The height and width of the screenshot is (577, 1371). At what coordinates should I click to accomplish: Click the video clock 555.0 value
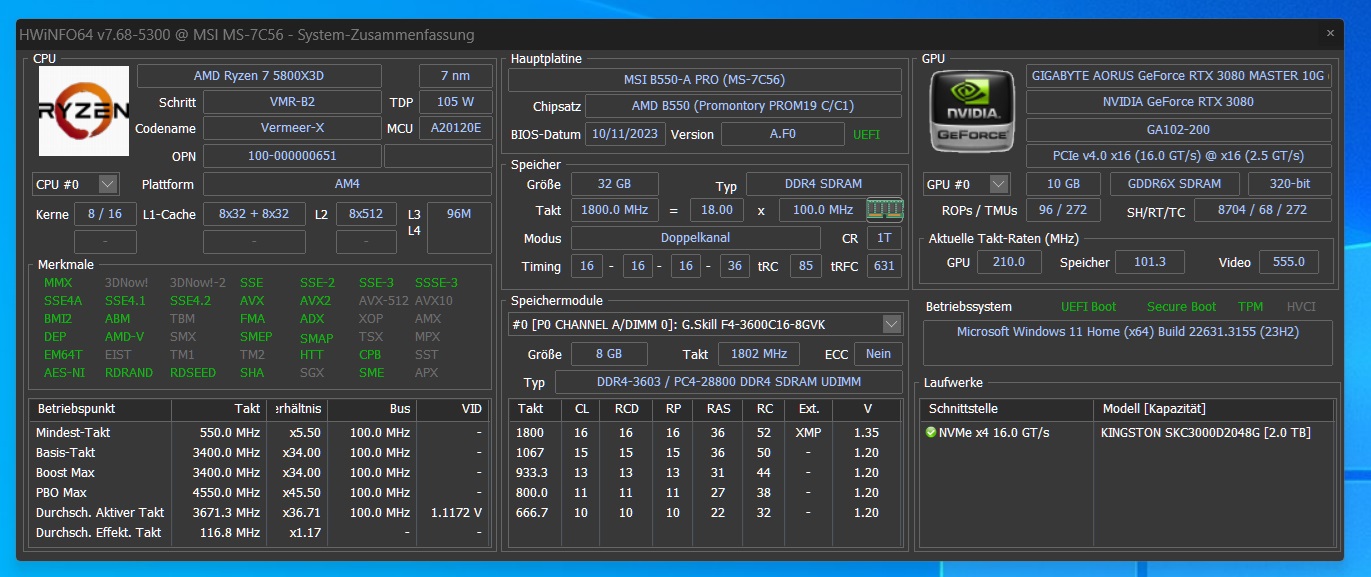(1289, 262)
